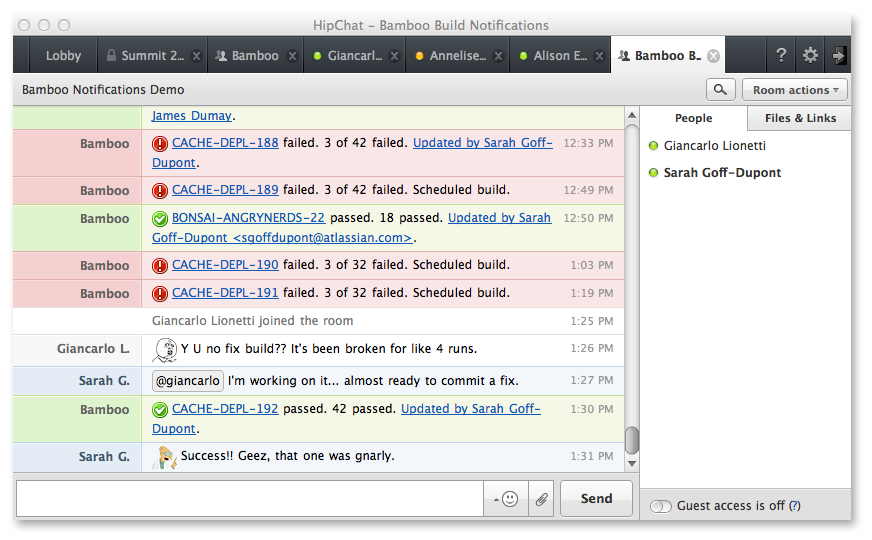Open the Alison E... chat tab

(559, 56)
